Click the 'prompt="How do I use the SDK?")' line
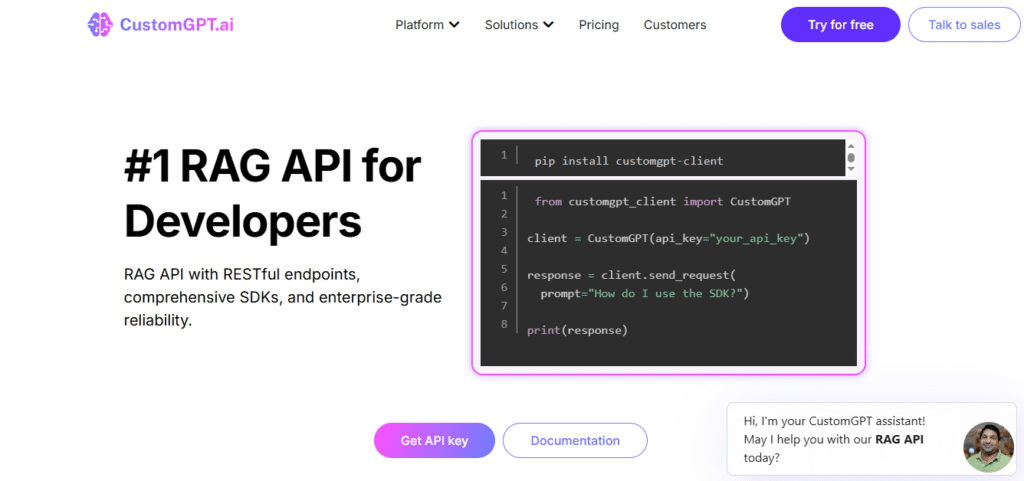 644,294
